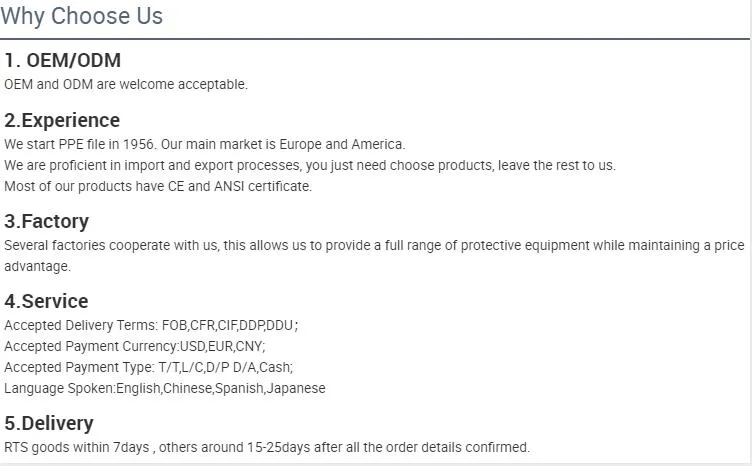Select the "2.Experience" heading
The height and width of the screenshot is (466, 752).
62,120
